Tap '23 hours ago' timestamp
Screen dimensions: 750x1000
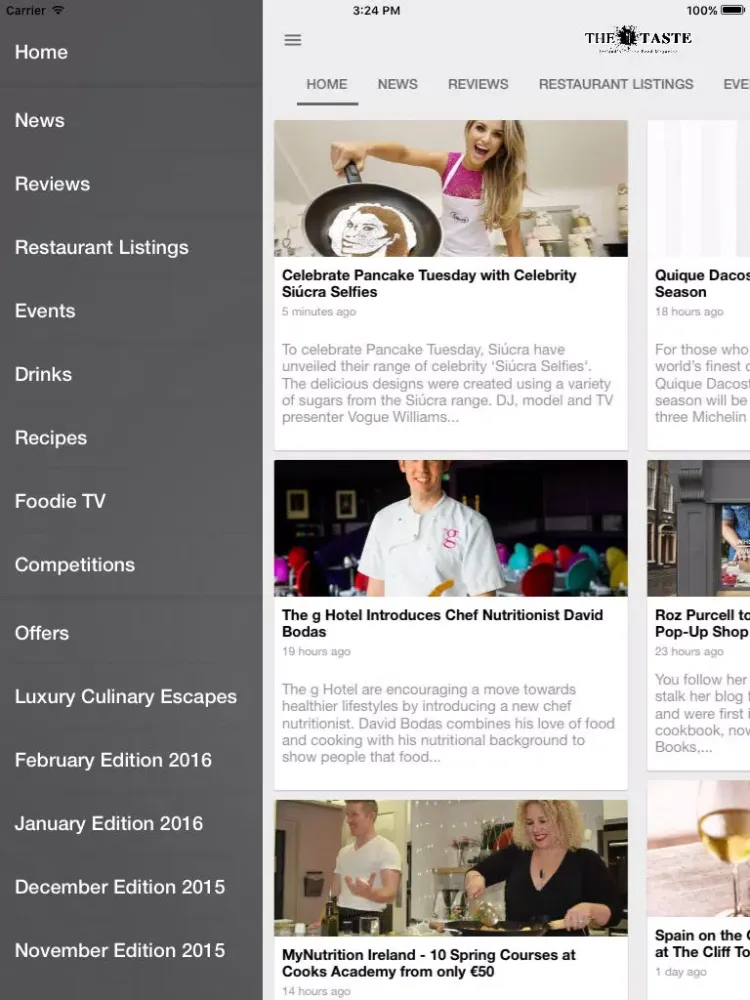(689, 652)
